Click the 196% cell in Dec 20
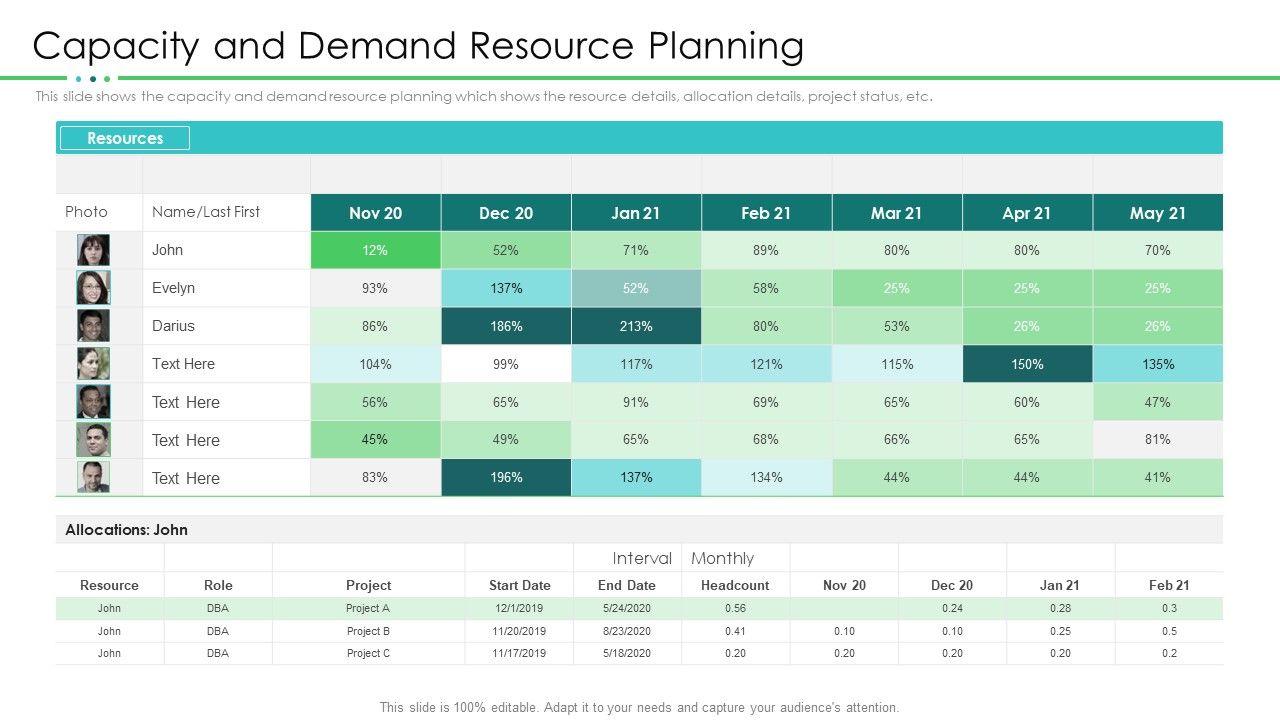Screen dimensions: 1280x720 click(506, 477)
